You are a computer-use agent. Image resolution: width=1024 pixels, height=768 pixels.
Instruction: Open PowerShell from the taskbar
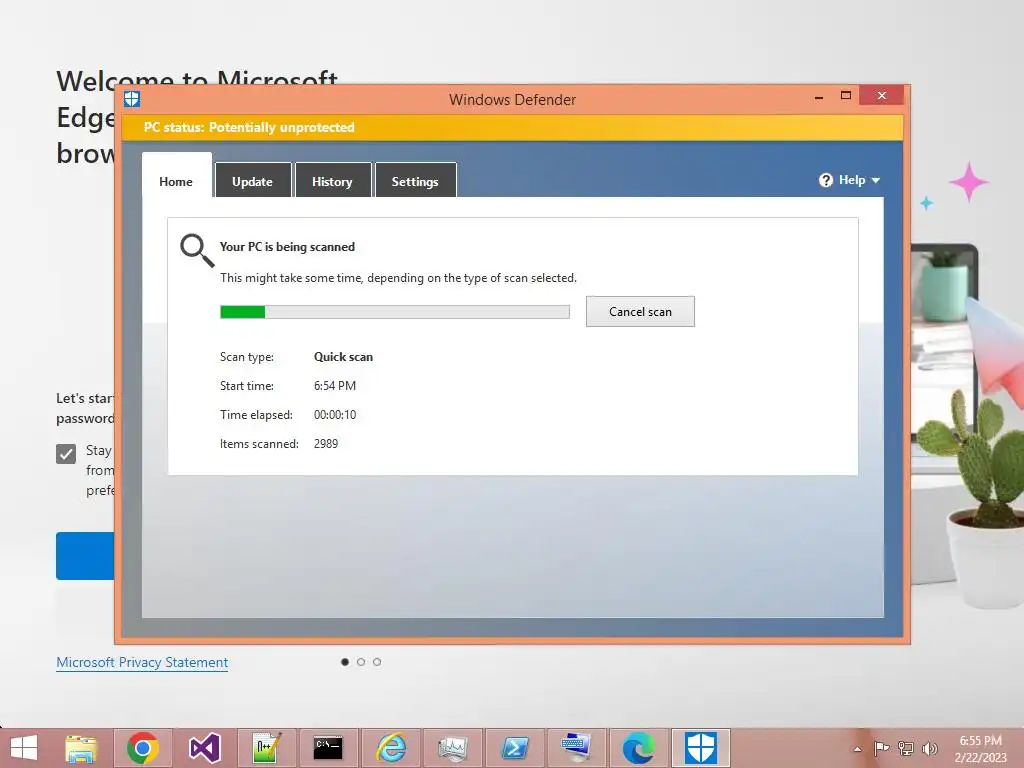tap(515, 748)
